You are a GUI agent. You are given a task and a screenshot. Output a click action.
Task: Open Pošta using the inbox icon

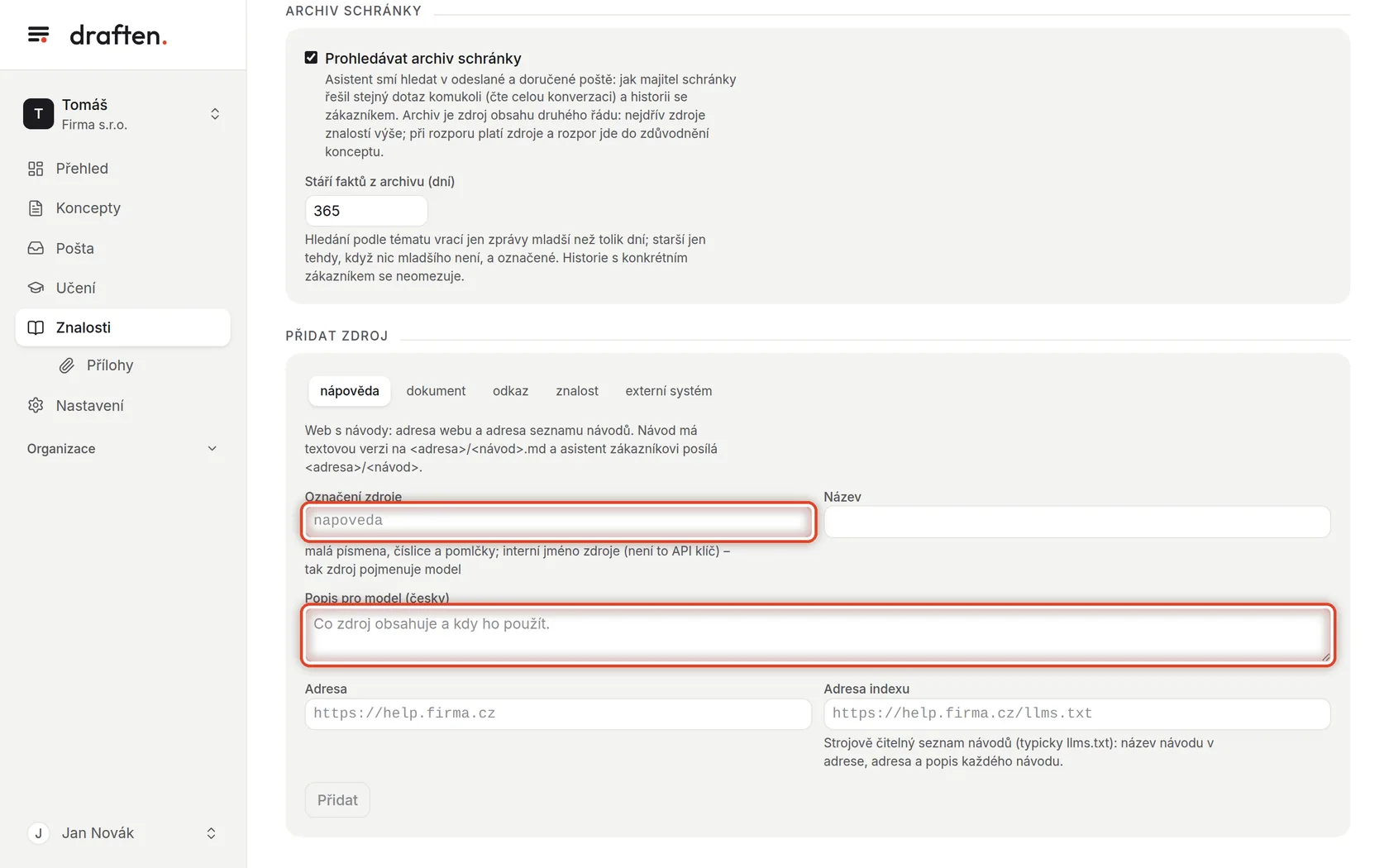[36, 248]
